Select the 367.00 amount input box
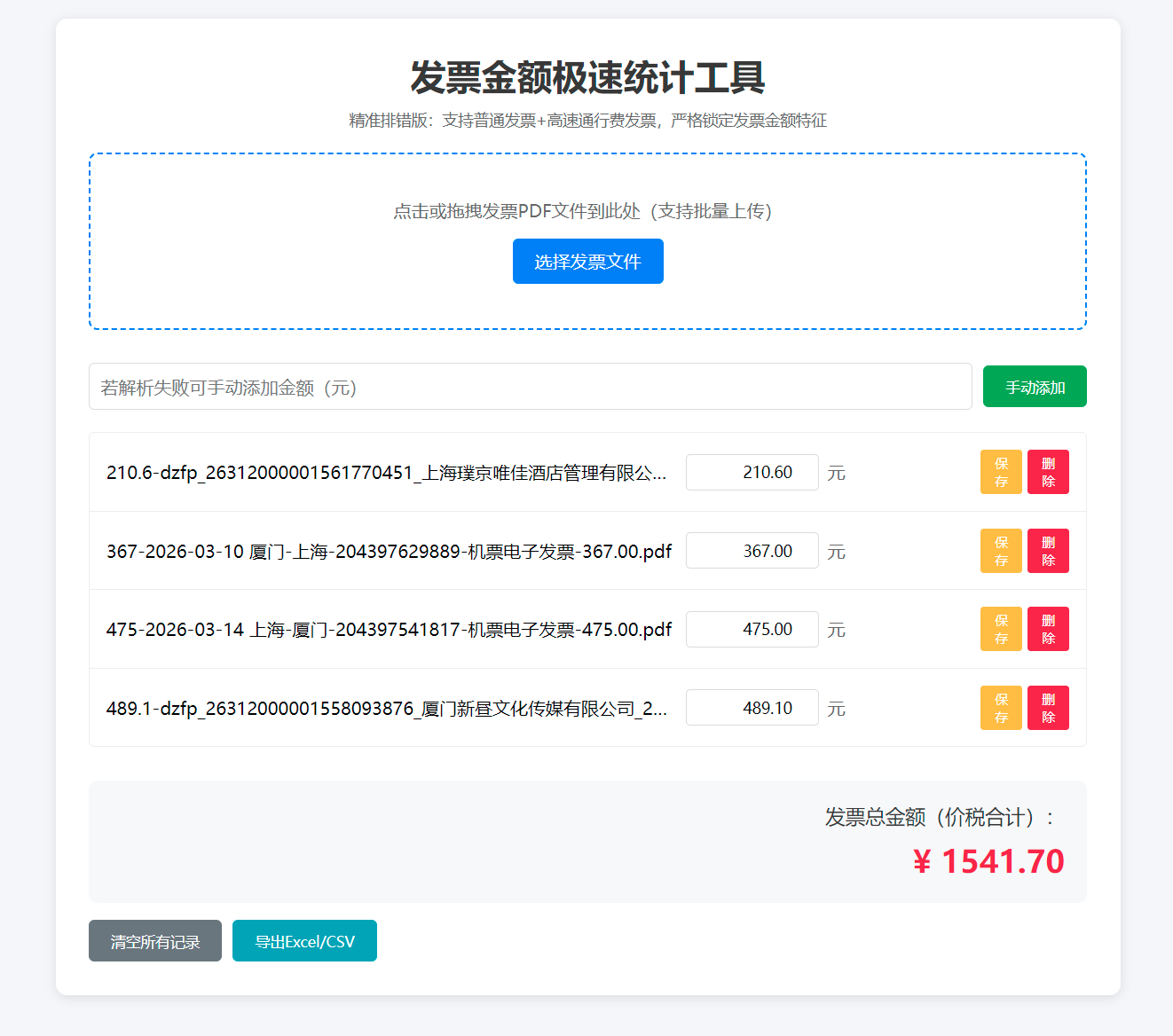The image size is (1173, 1036). point(752,550)
